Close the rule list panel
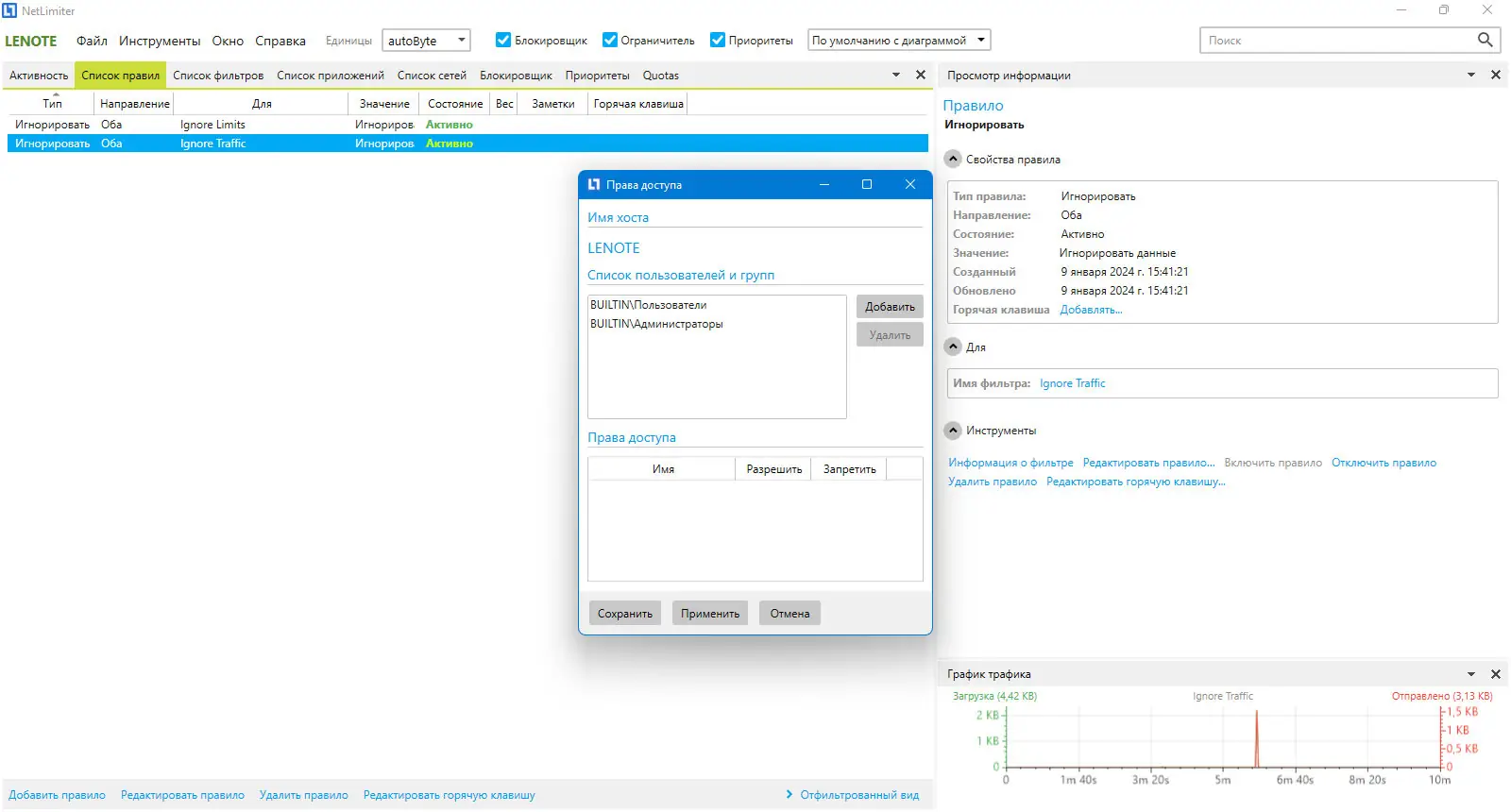 coord(921,75)
